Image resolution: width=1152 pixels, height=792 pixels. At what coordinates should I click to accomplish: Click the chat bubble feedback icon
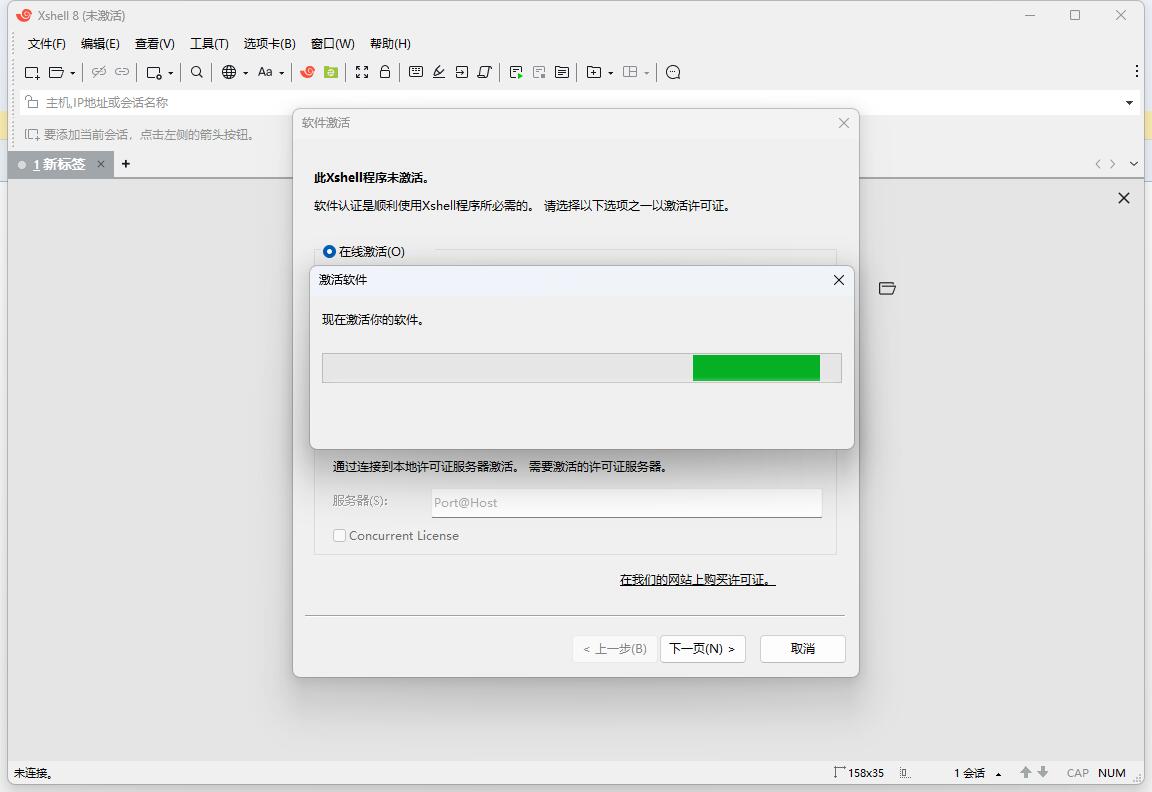tap(673, 72)
